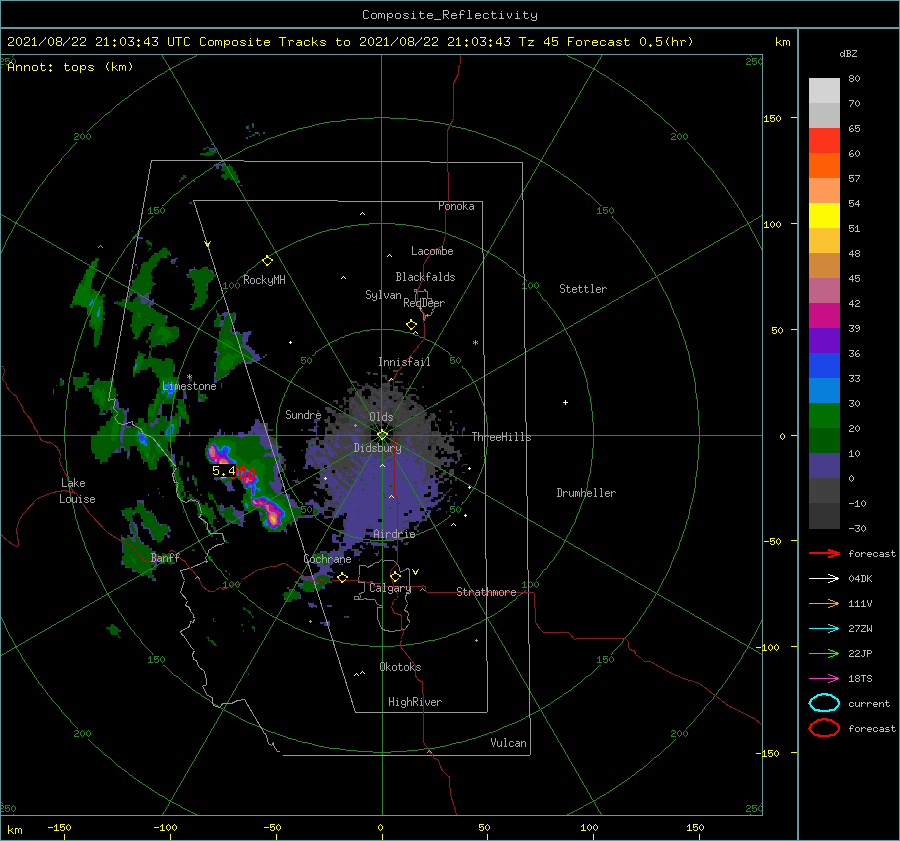Image resolution: width=900 pixels, height=841 pixels.
Task: Click the 'Forecast 0.5(hr)' header text
Action: (x=630, y=42)
